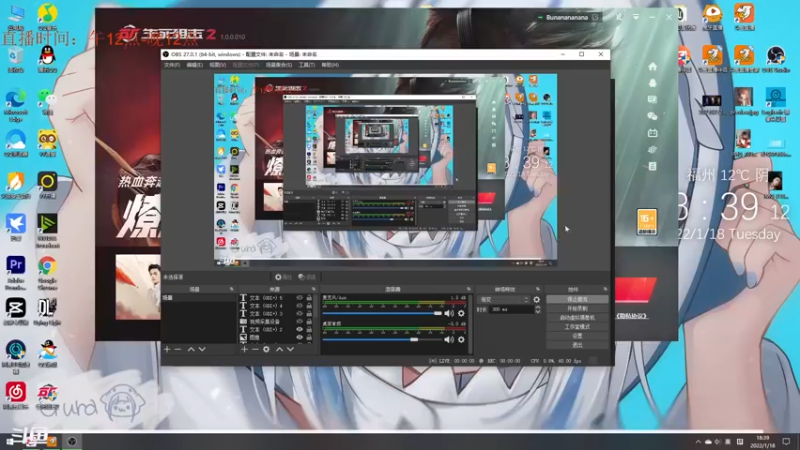Click WeChat icon in launcher sidebar
This screenshot has height=450, width=800.
tap(653, 116)
